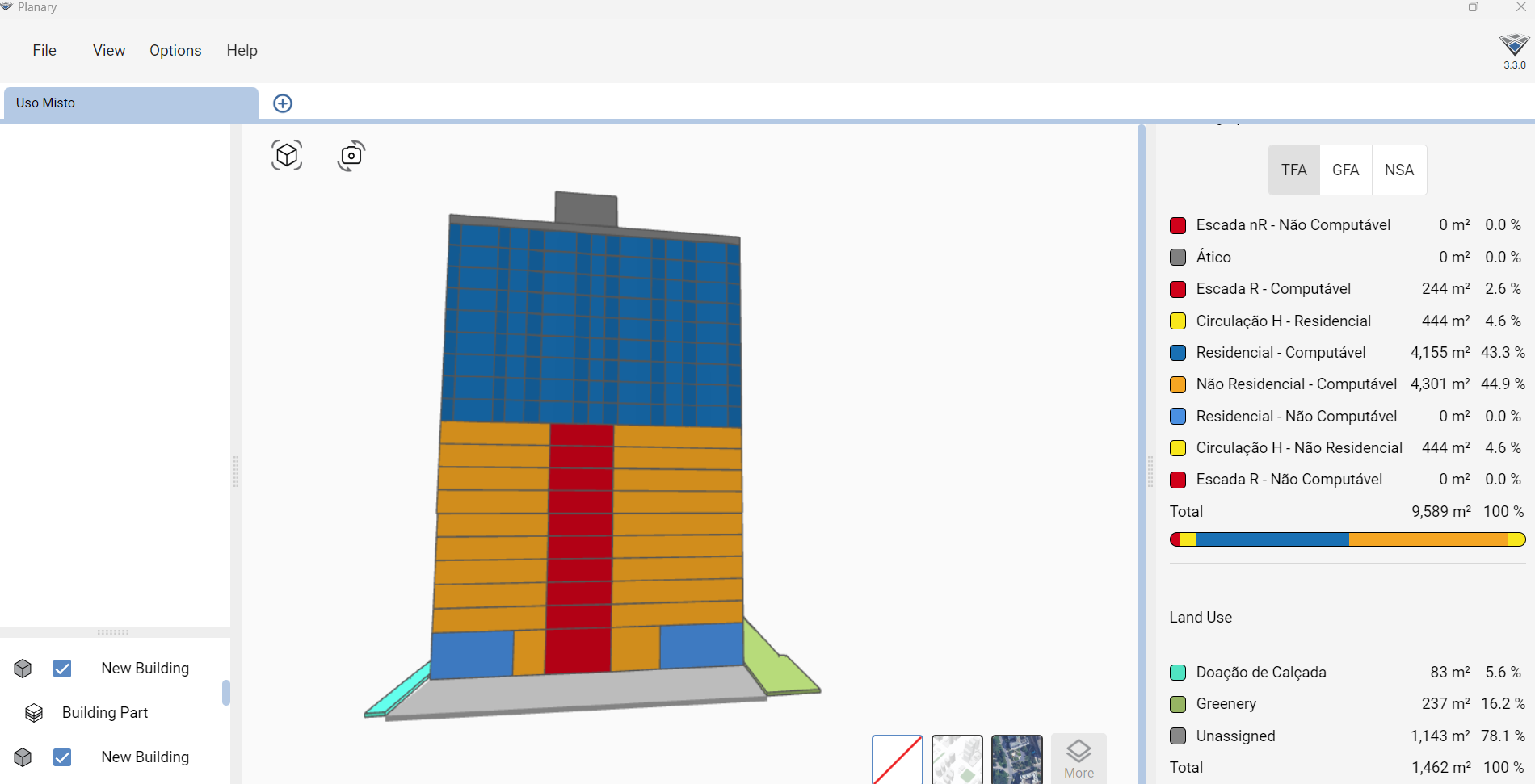Click the Land Use heading

1201,618
